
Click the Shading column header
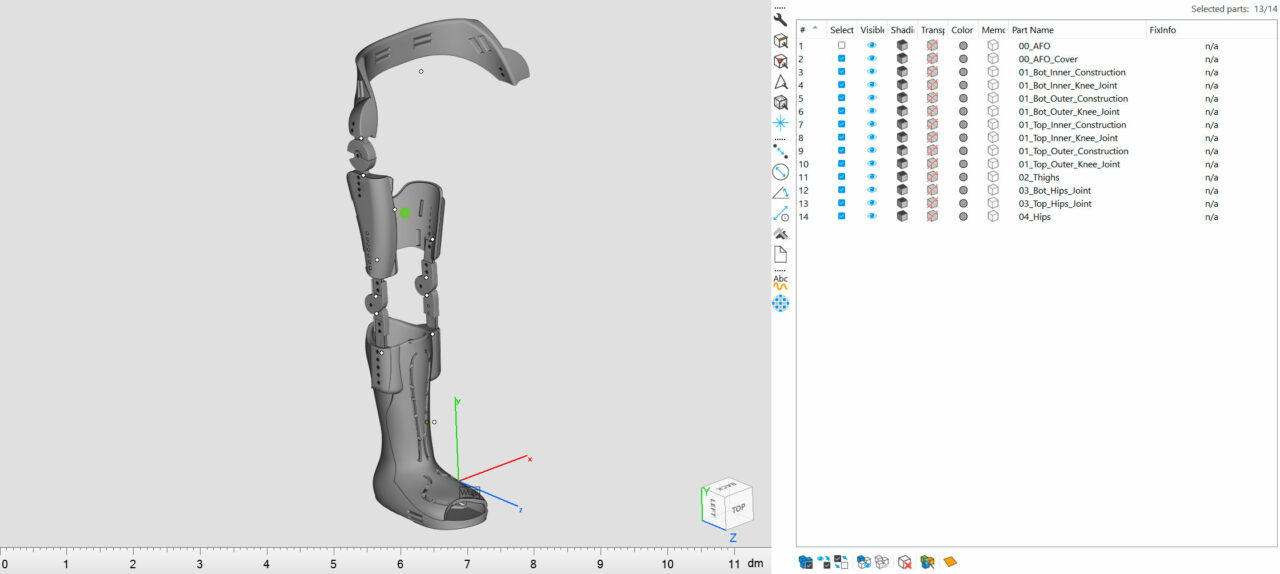click(903, 30)
